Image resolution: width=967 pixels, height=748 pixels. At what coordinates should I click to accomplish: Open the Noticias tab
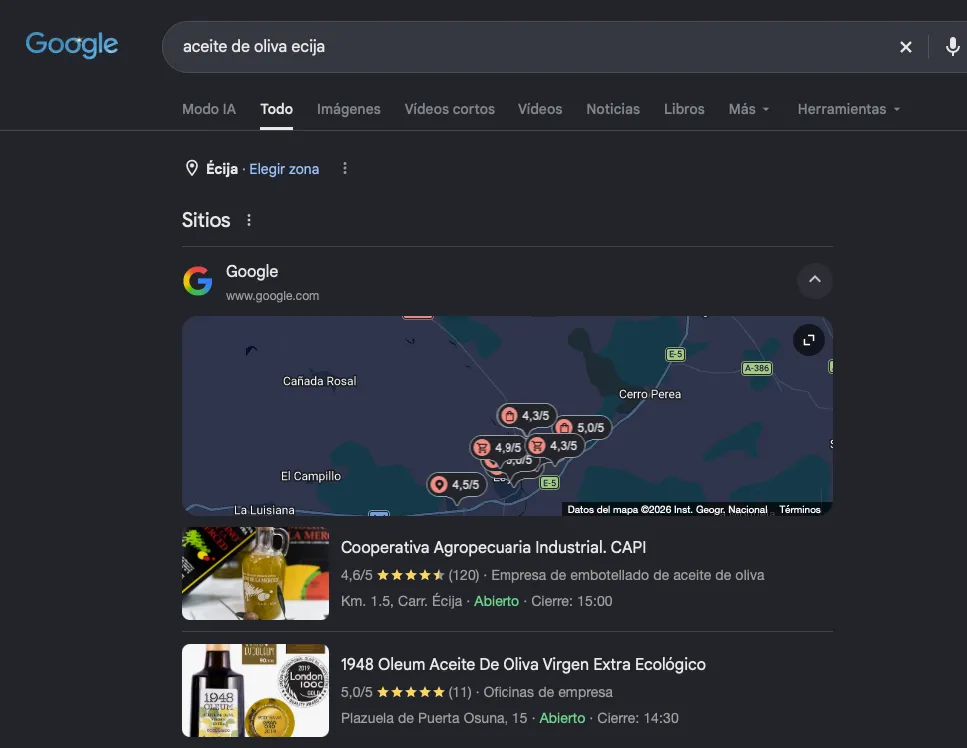point(613,109)
